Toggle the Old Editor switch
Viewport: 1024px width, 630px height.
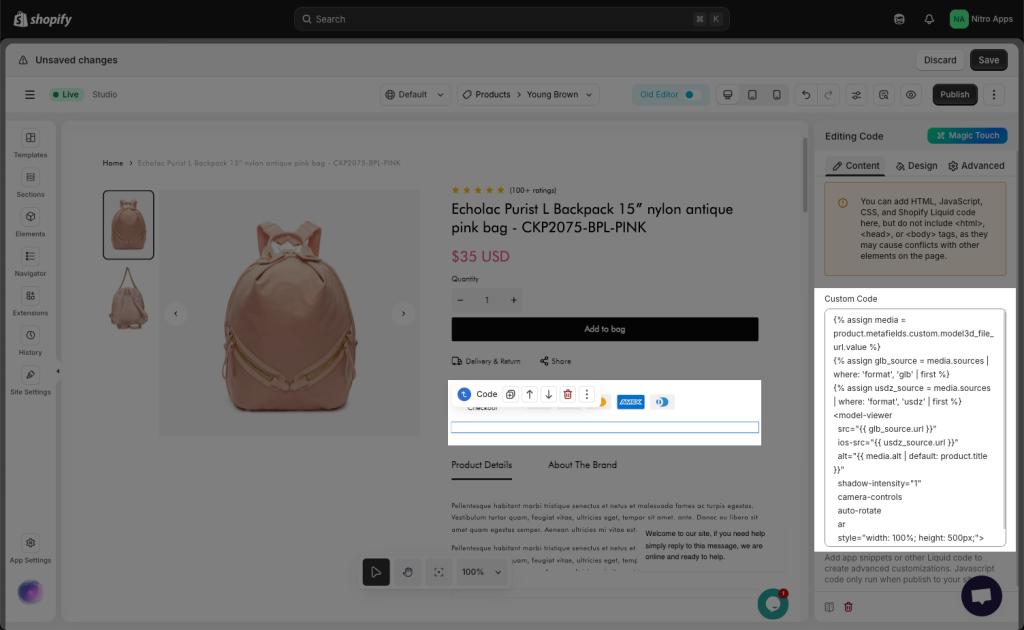pyautogui.click(x=688, y=95)
